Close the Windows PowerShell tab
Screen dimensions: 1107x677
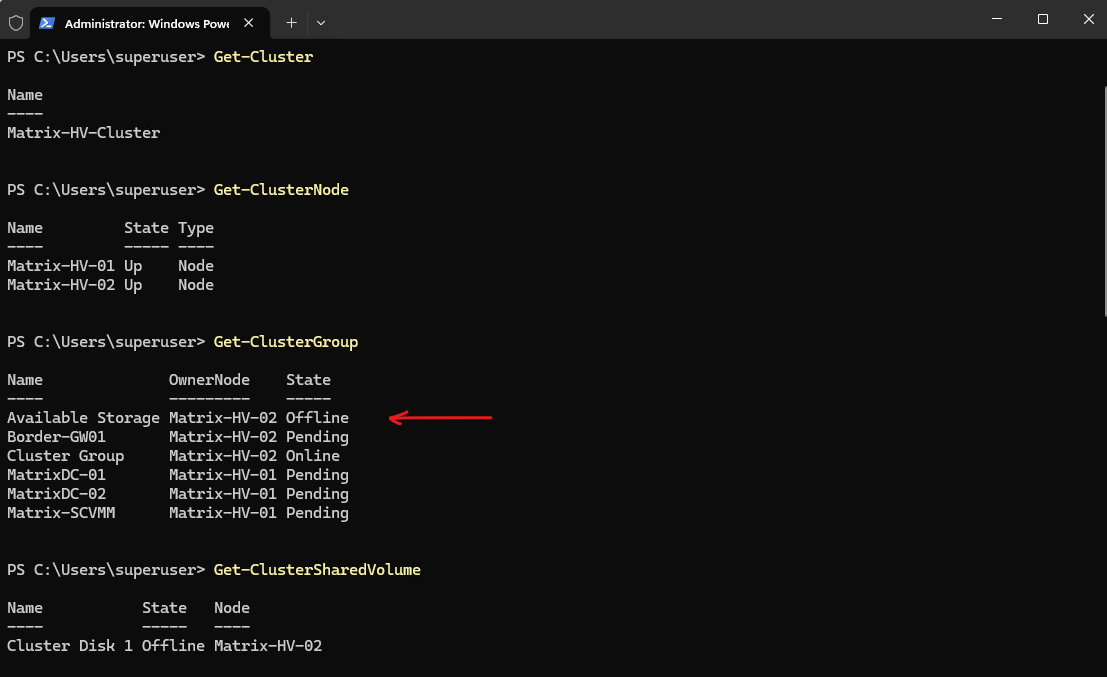(x=249, y=23)
